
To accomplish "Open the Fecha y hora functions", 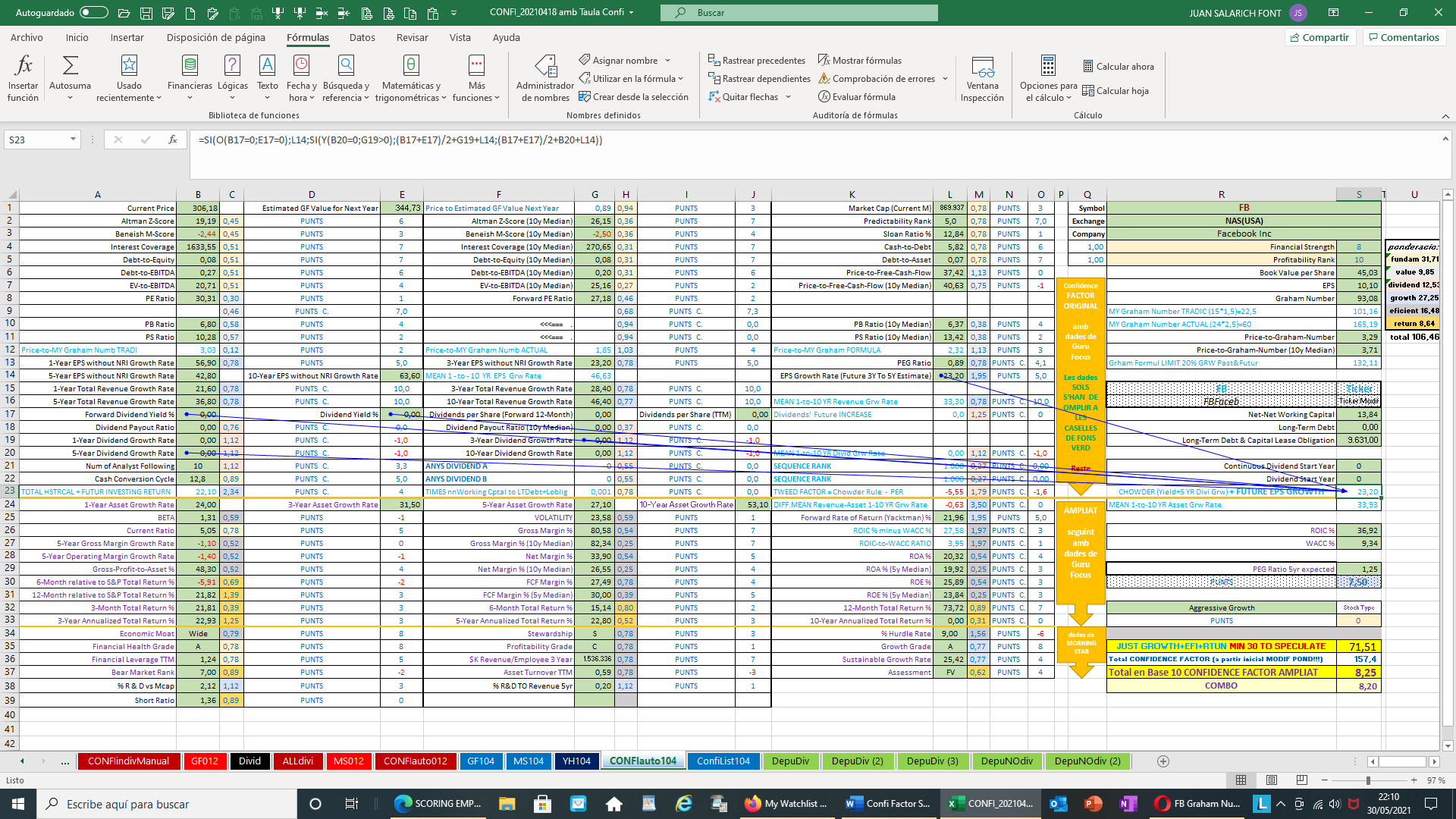I will tap(301, 77).
